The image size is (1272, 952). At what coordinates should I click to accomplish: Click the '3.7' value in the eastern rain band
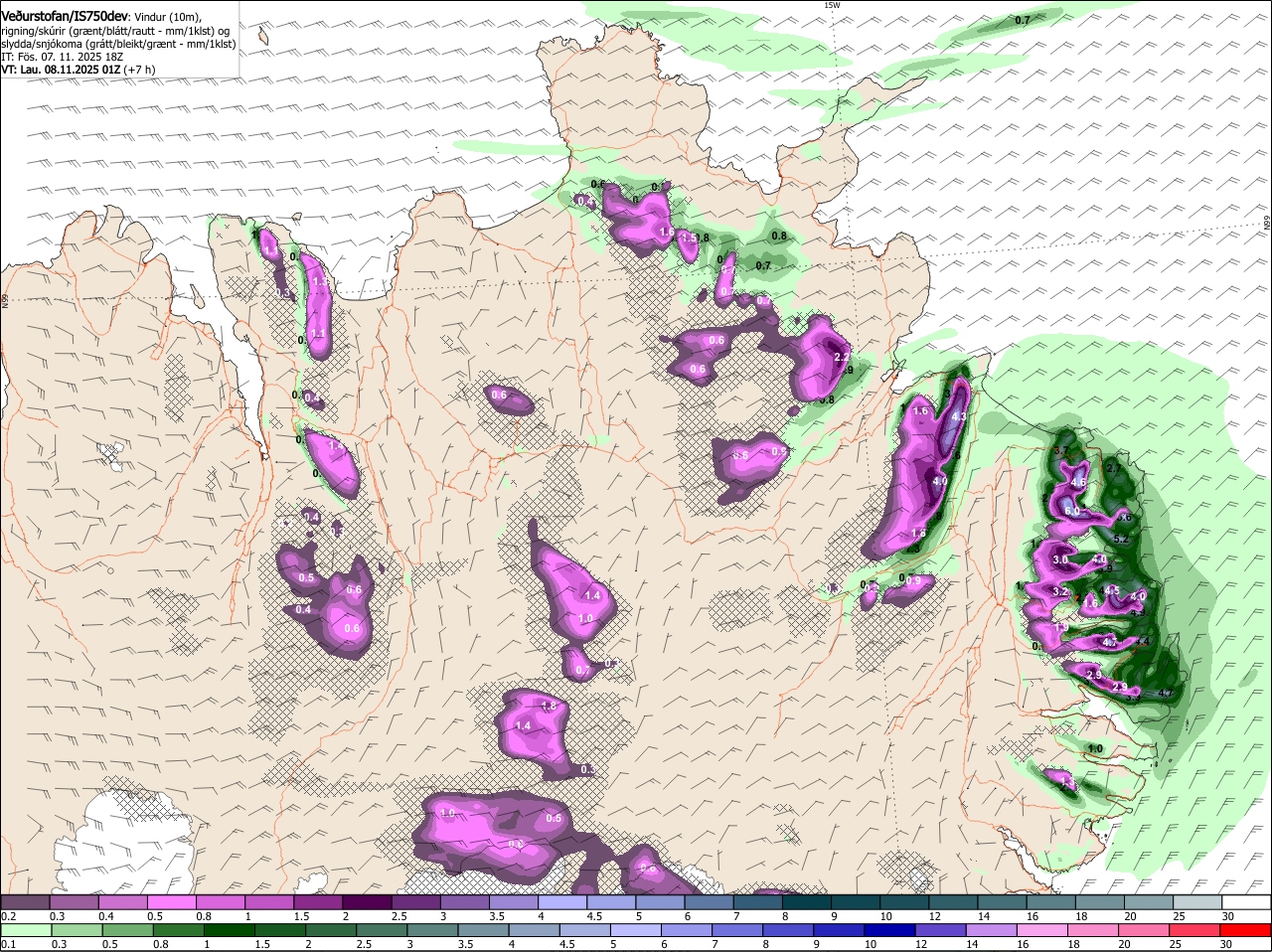click(x=1059, y=451)
